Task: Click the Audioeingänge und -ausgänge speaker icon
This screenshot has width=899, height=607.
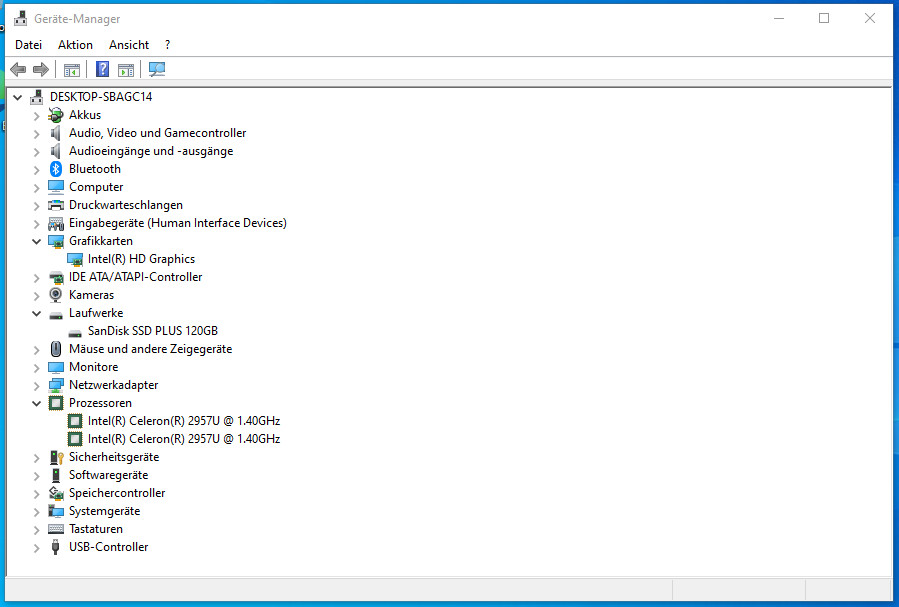Action: 56,151
